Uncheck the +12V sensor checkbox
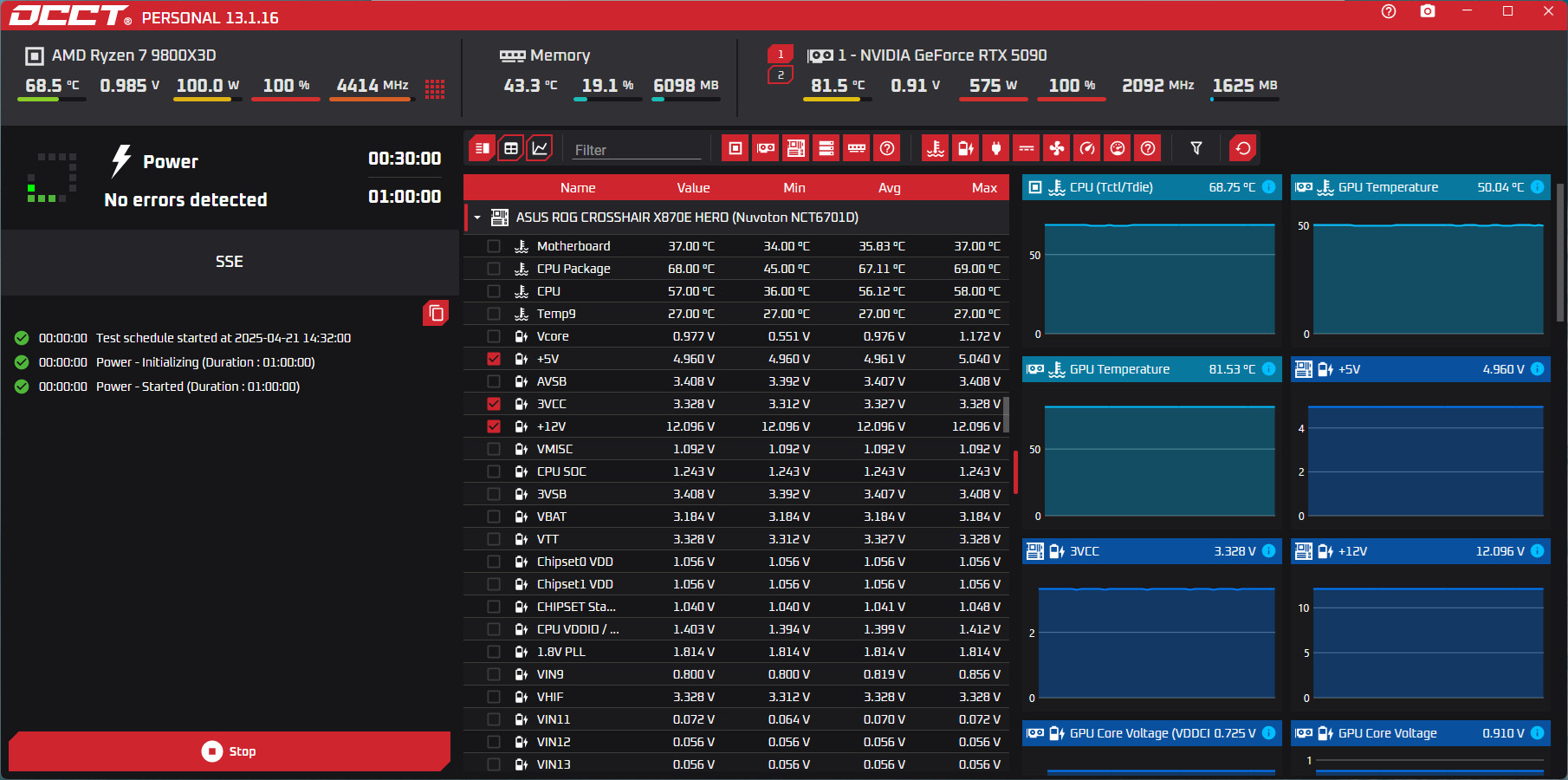The width and height of the screenshot is (1568, 780). click(x=494, y=426)
